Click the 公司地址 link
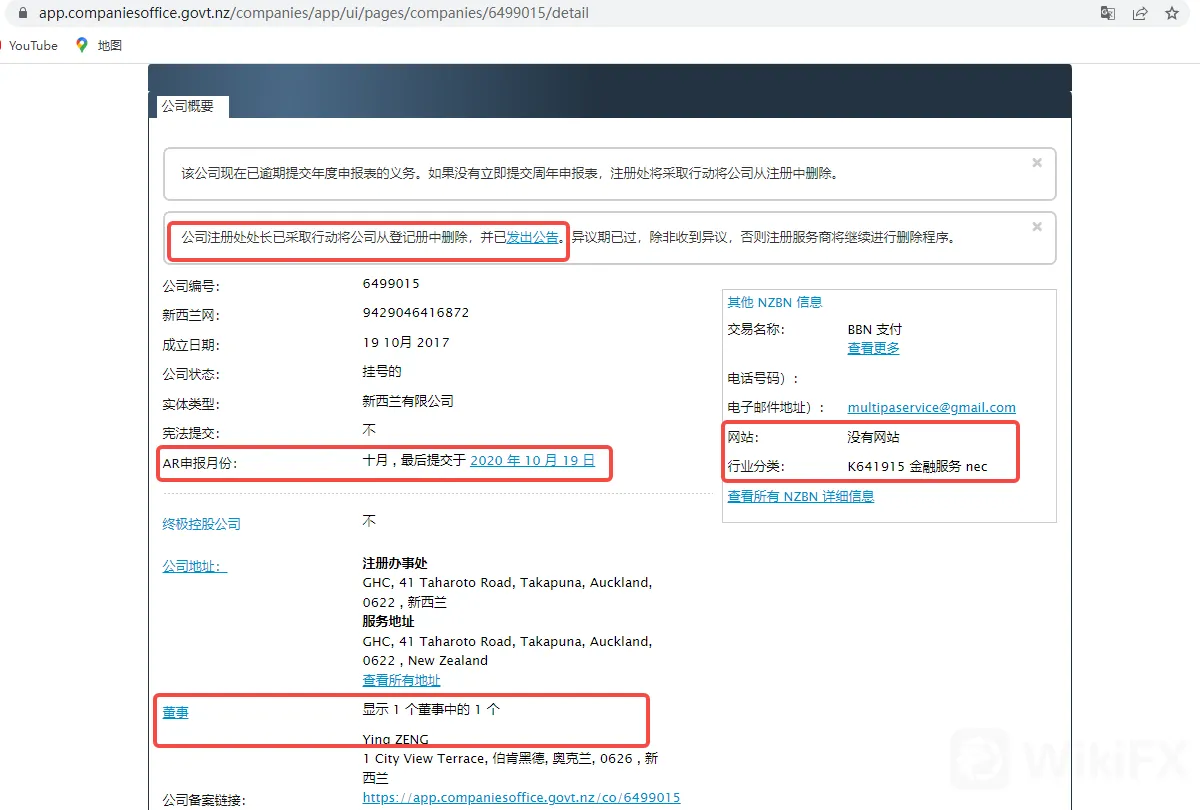Image resolution: width=1200 pixels, height=810 pixels. pyautogui.click(x=195, y=566)
